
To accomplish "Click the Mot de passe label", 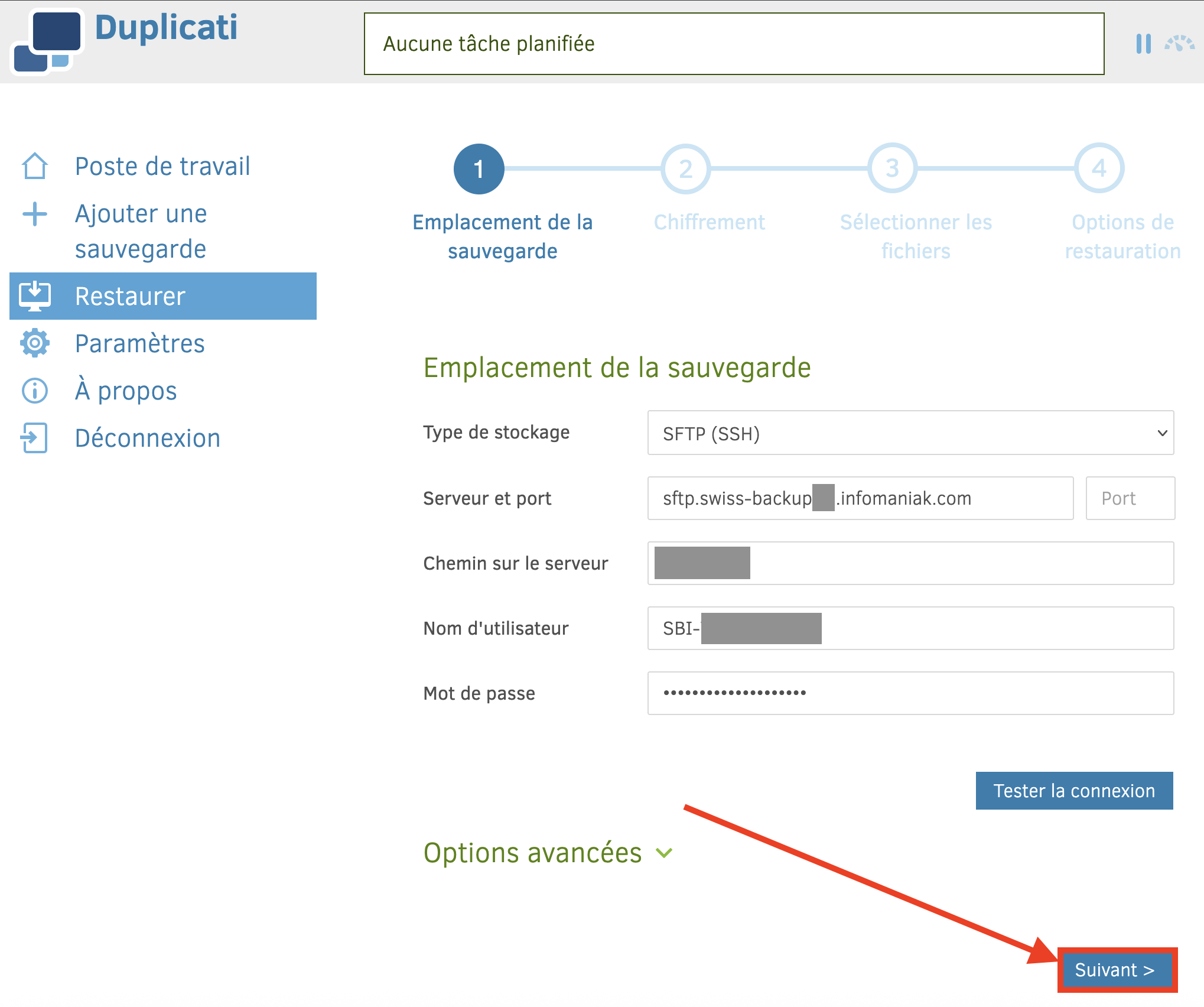I will click(479, 693).
